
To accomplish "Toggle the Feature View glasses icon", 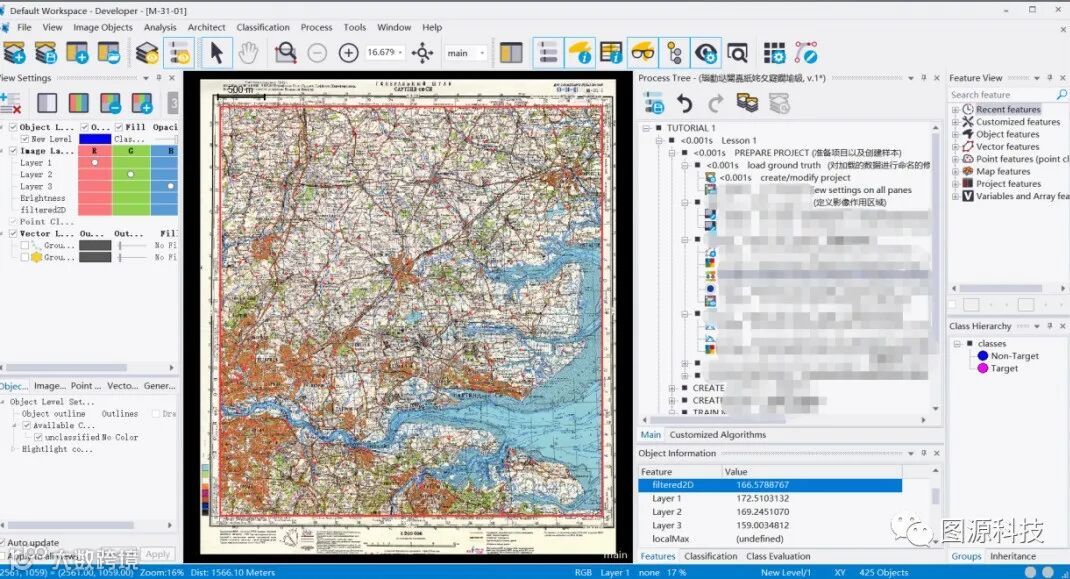I will tap(643, 53).
